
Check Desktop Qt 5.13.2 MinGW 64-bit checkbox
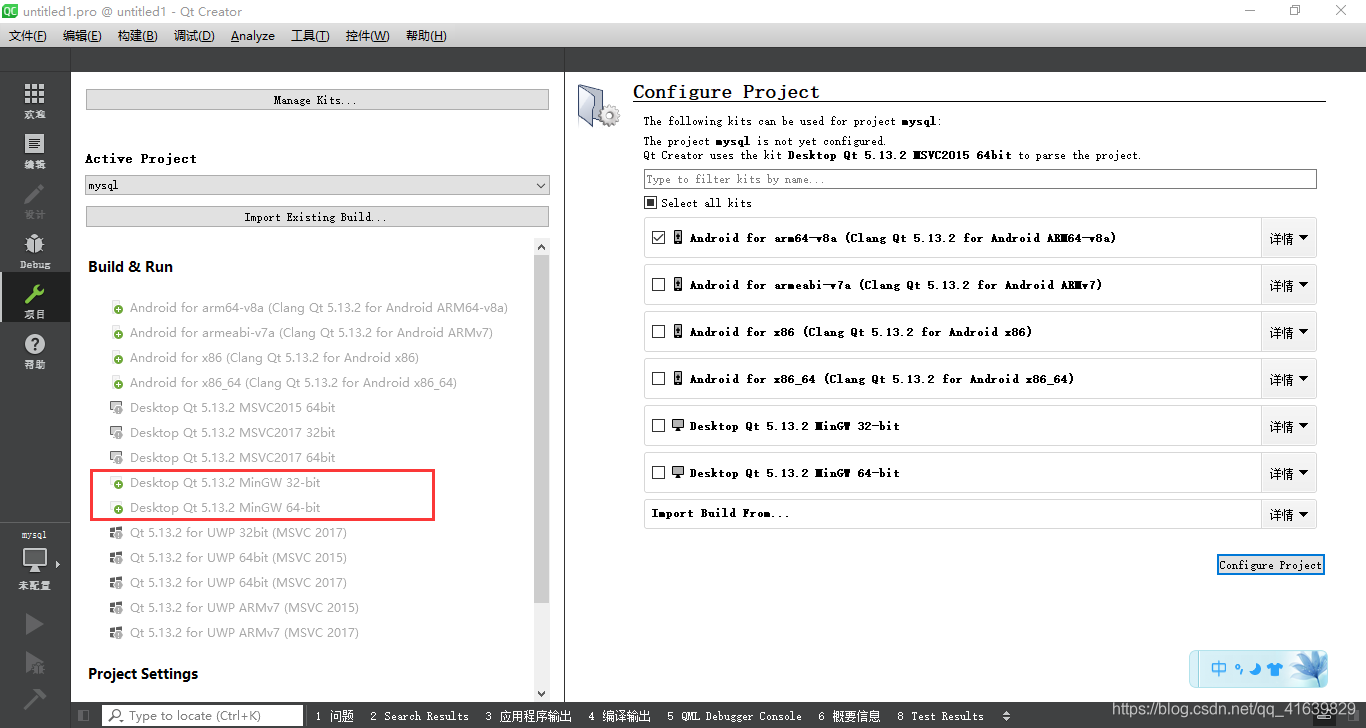pyautogui.click(x=658, y=473)
